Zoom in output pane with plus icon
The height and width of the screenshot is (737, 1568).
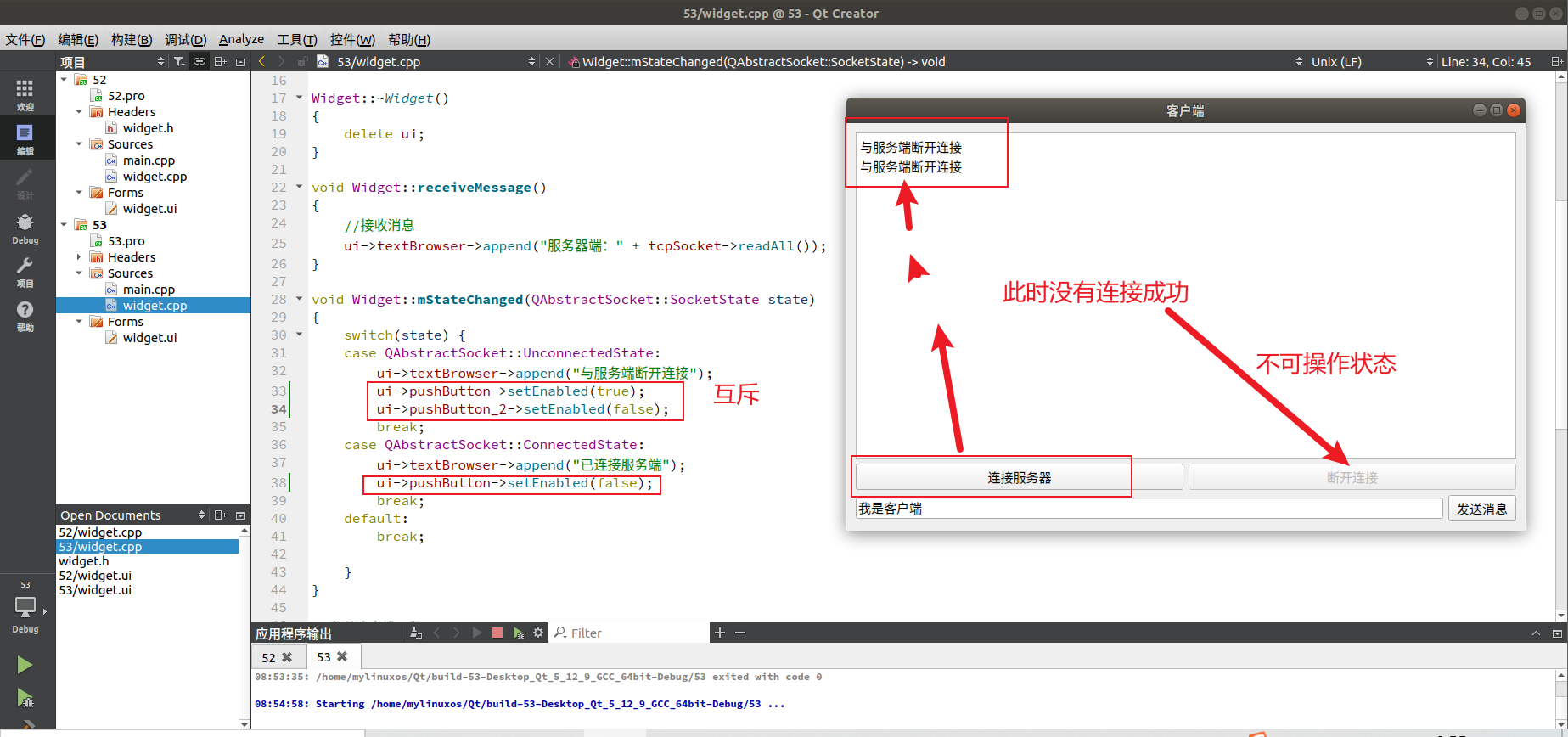pyautogui.click(x=720, y=633)
